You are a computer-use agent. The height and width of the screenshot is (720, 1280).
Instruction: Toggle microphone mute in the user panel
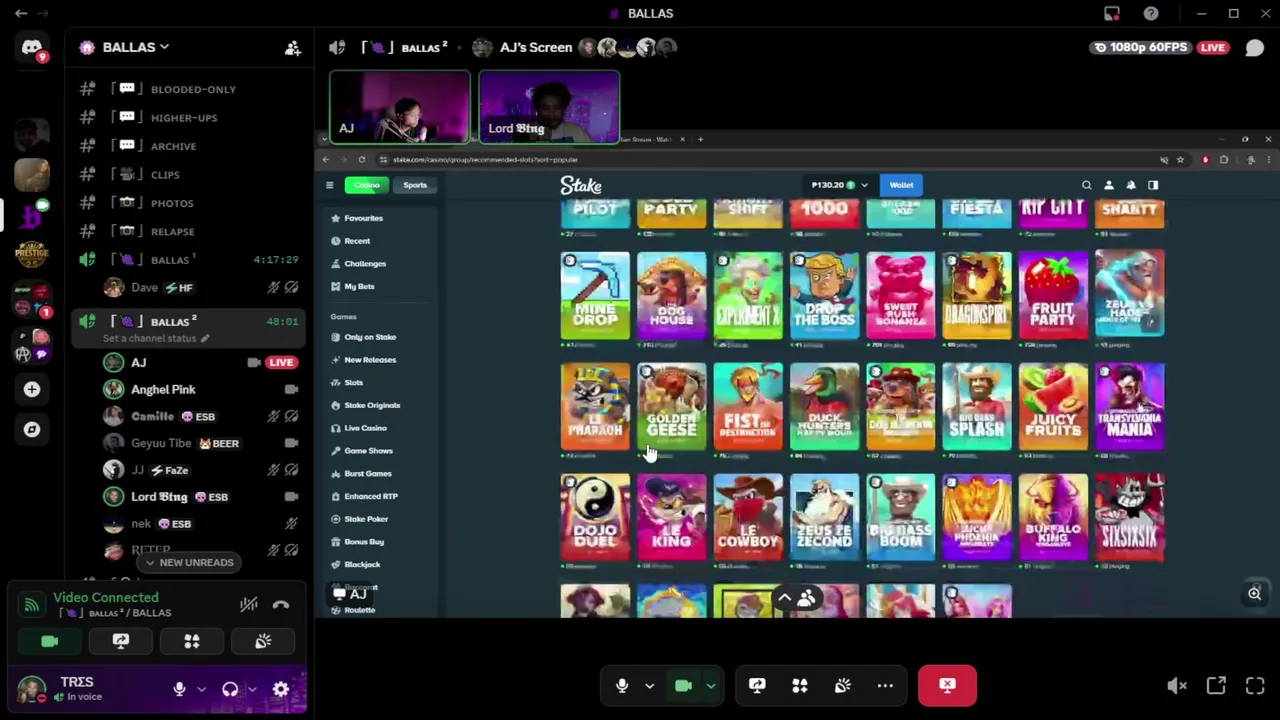pos(179,689)
